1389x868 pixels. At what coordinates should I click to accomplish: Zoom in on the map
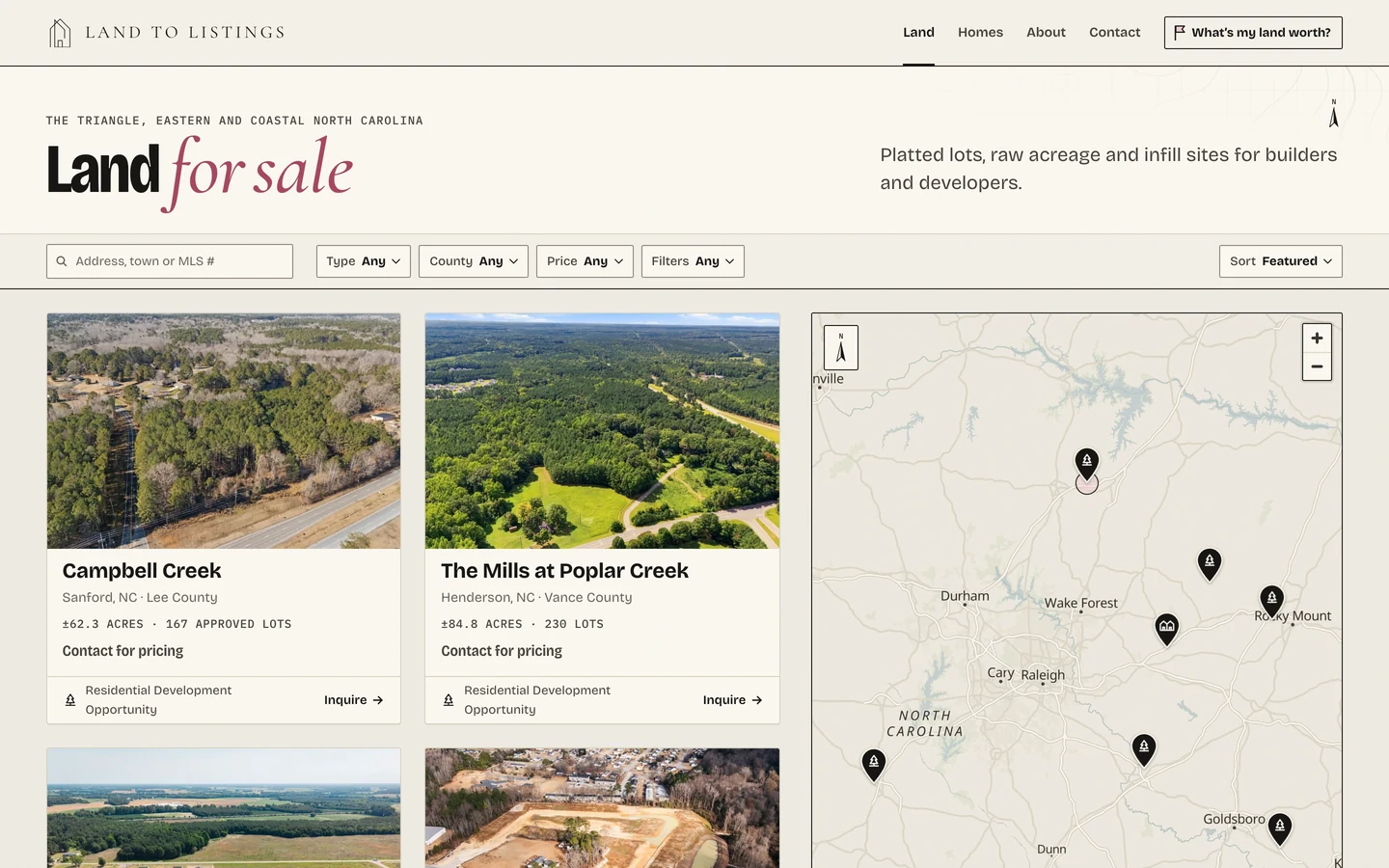point(1317,339)
